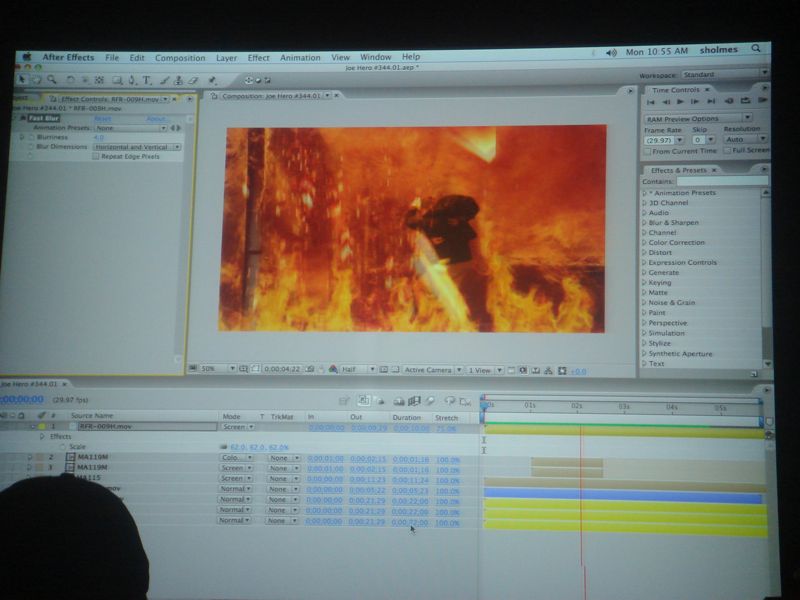Select the Zoom magnifier tool
This screenshot has width=800, height=600.
(52, 80)
